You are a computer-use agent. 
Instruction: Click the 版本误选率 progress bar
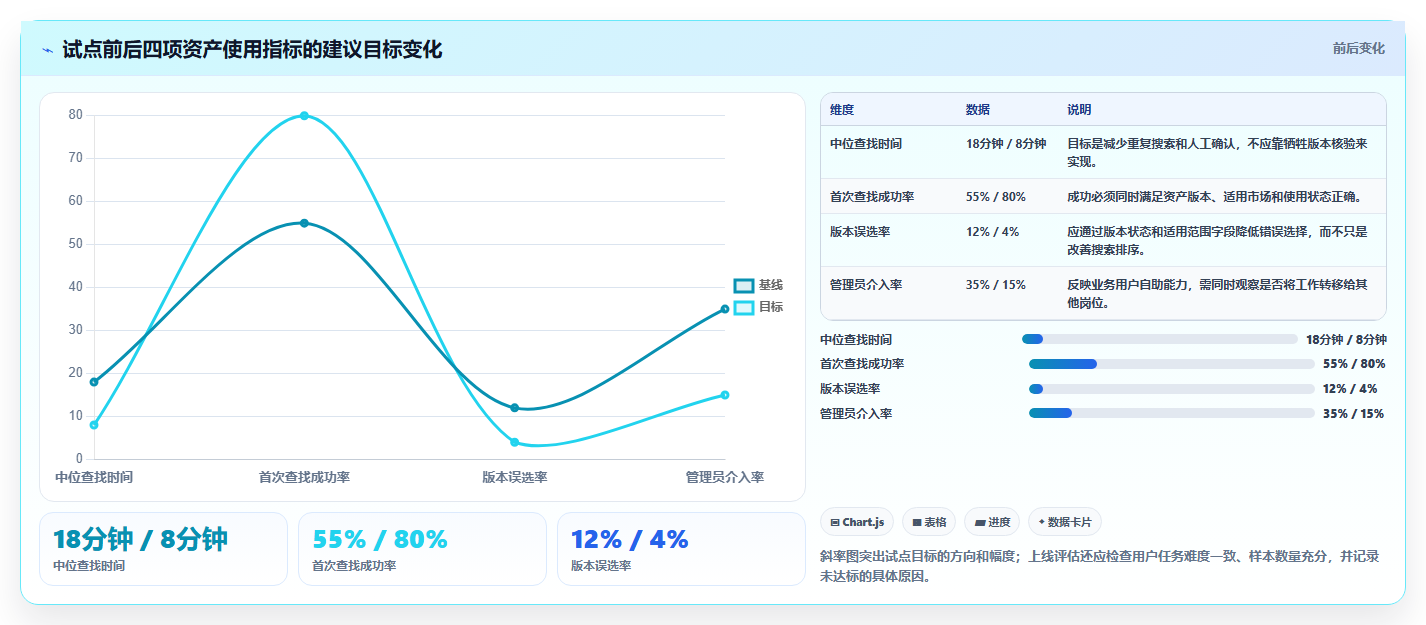pyautogui.click(x=1171, y=389)
